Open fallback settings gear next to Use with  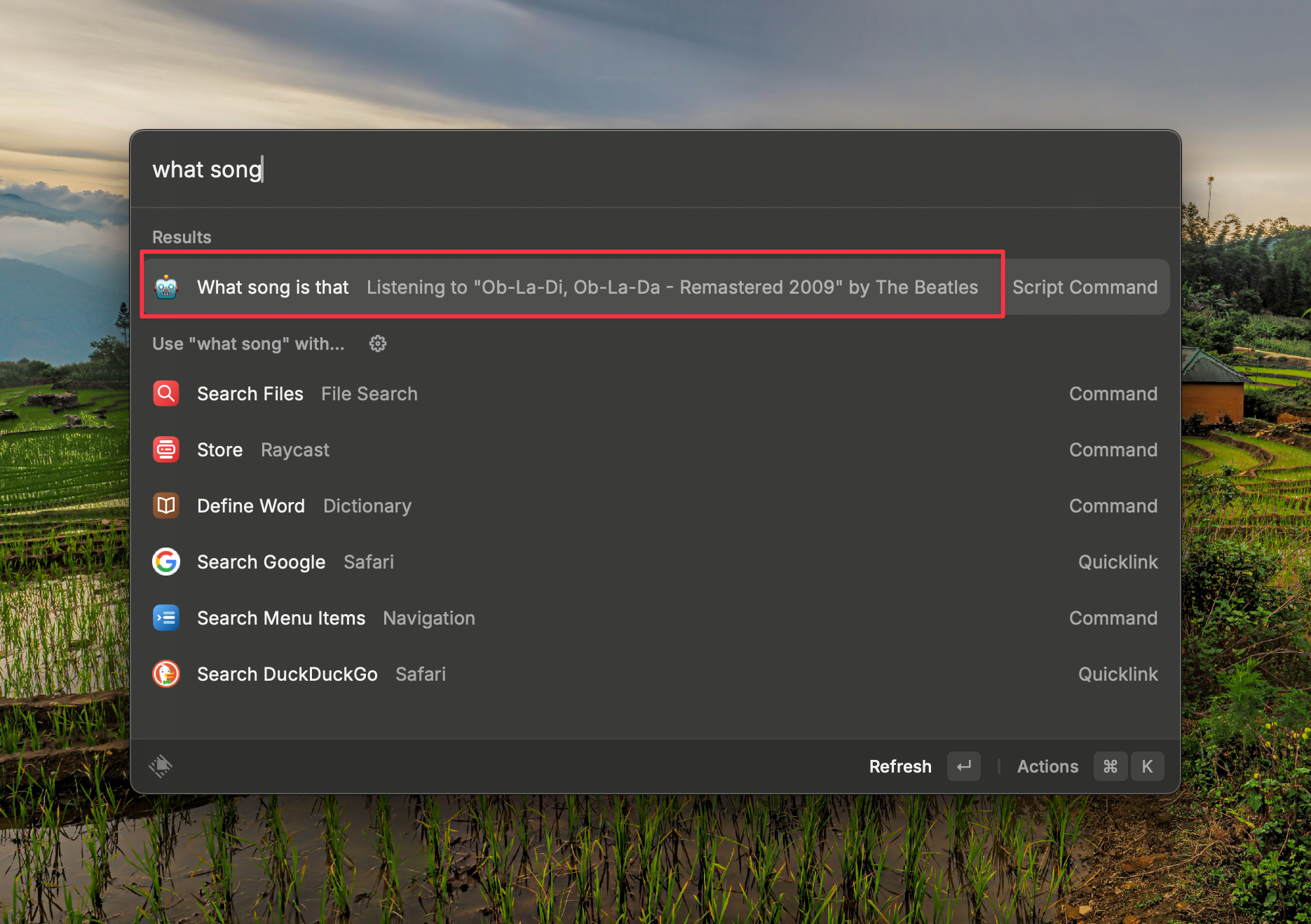pos(378,344)
